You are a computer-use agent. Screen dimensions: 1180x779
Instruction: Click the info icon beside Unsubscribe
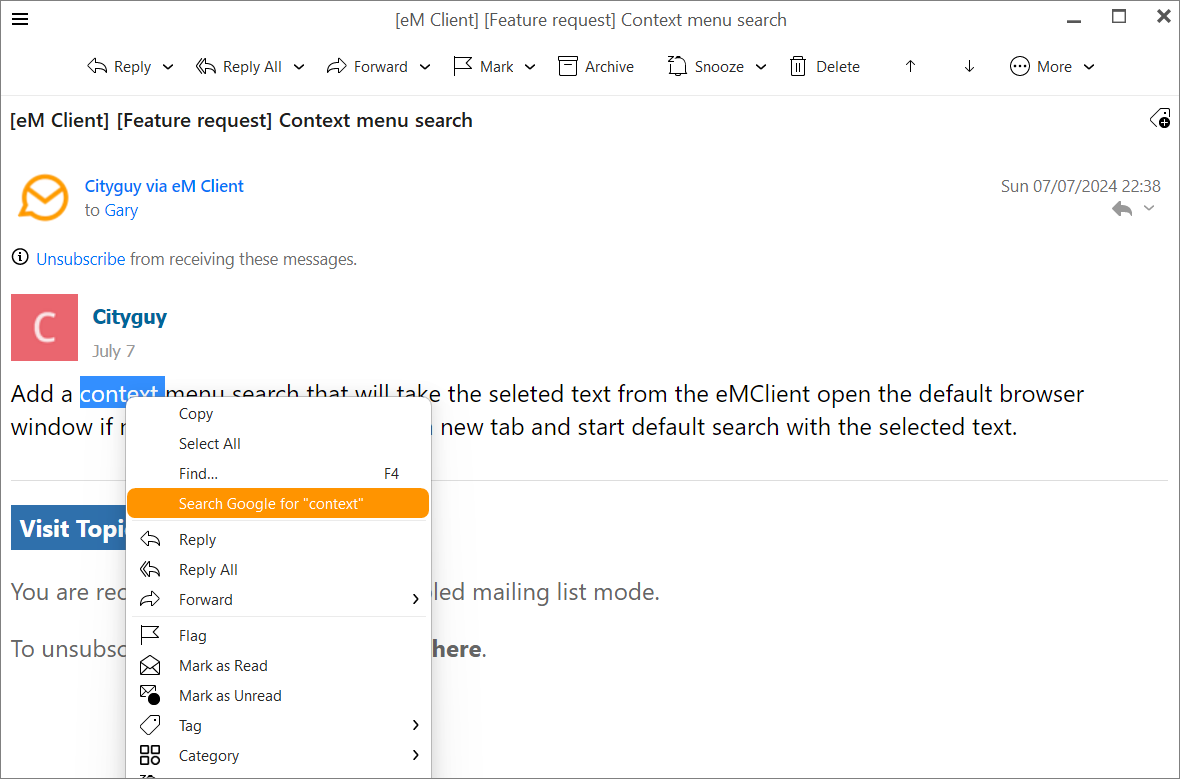pyautogui.click(x=20, y=257)
